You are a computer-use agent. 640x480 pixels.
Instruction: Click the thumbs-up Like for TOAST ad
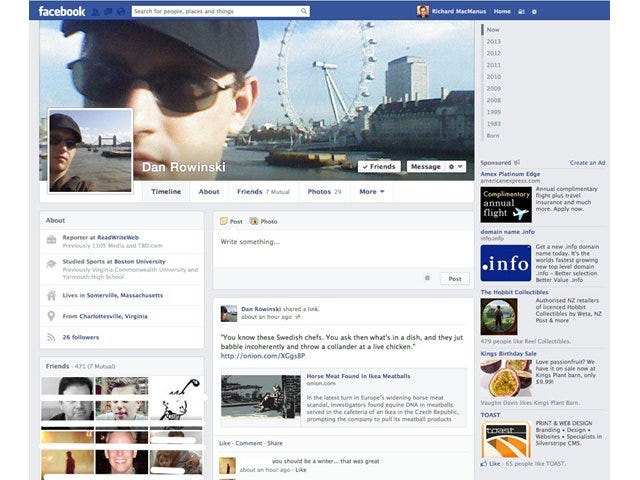pos(485,464)
